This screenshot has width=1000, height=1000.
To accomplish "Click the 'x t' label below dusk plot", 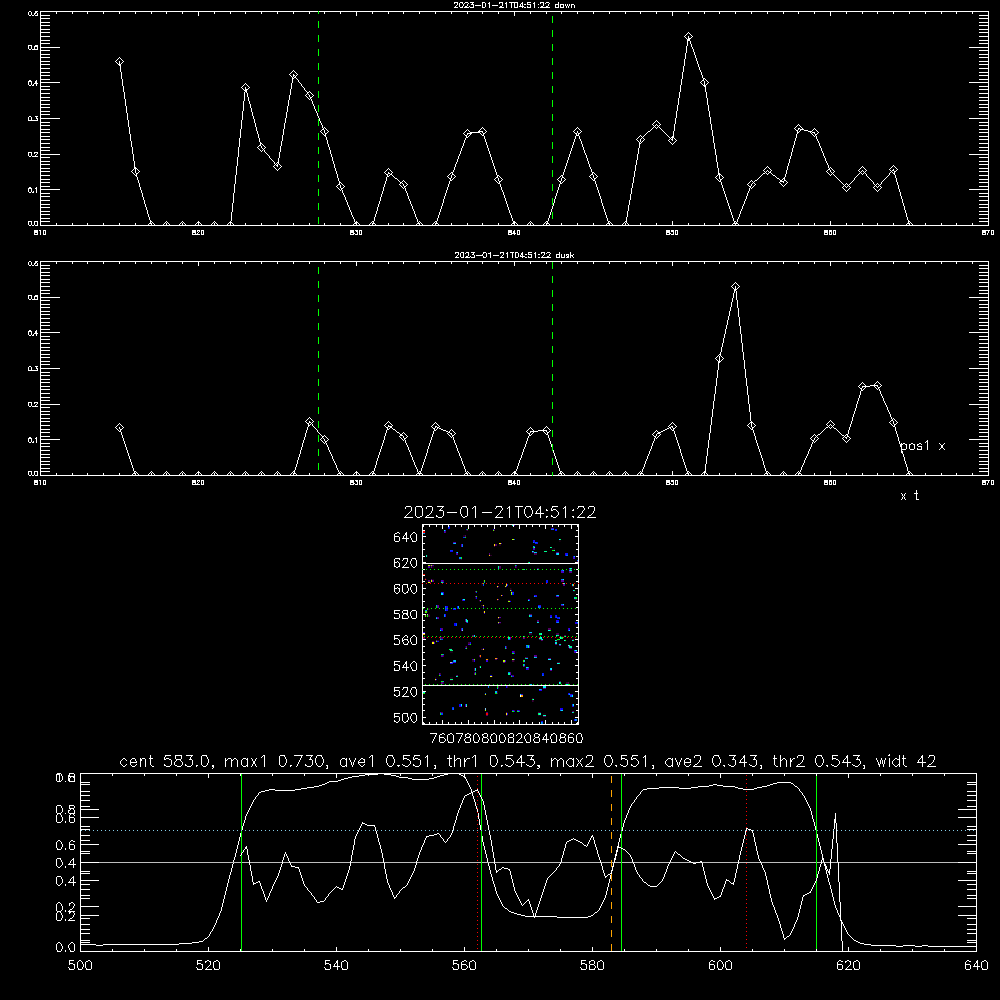I will pos(910,496).
